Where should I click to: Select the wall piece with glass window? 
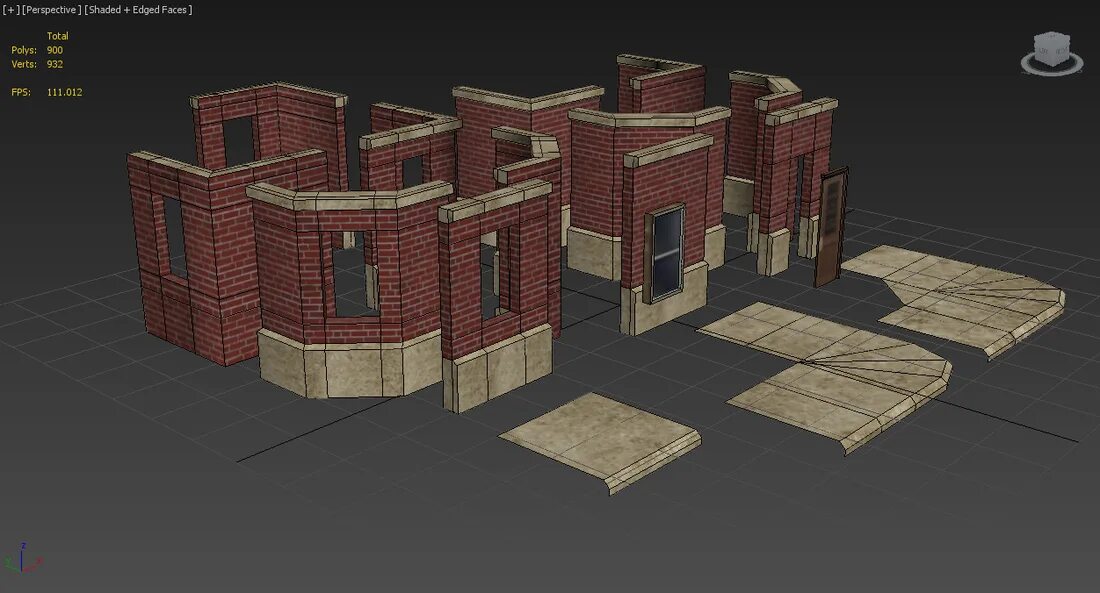pyautogui.click(x=665, y=235)
